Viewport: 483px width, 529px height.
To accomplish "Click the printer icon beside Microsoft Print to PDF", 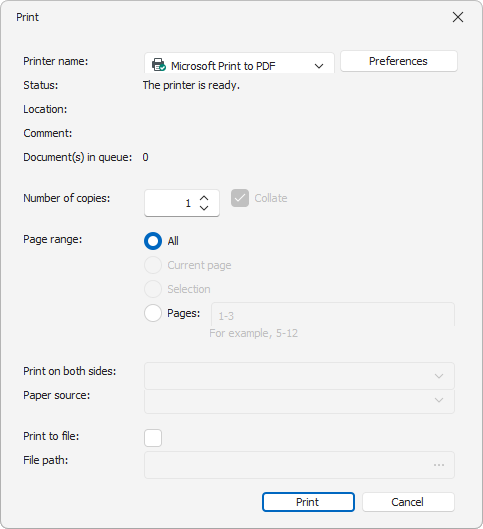I will tap(159, 65).
